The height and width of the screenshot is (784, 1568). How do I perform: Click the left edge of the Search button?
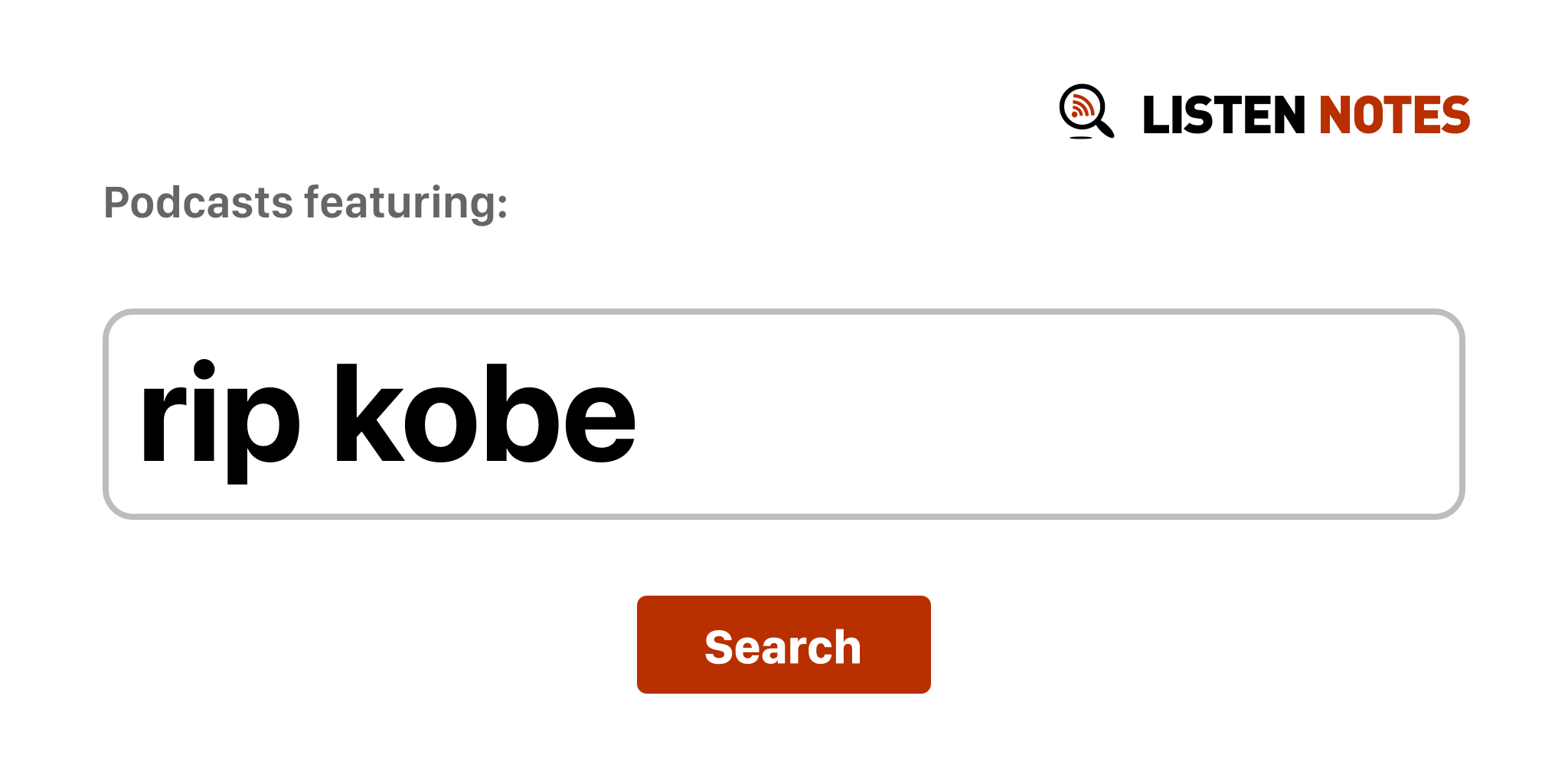pyautogui.click(x=648, y=645)
